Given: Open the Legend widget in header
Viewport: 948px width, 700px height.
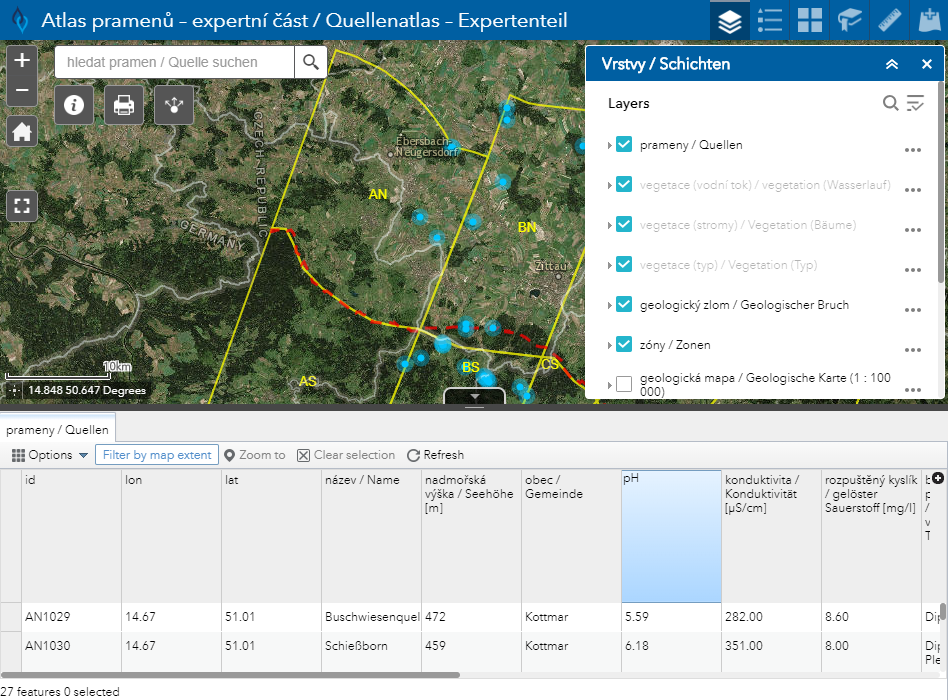Looking at the screenshot, I should click(x=770, y=20).
